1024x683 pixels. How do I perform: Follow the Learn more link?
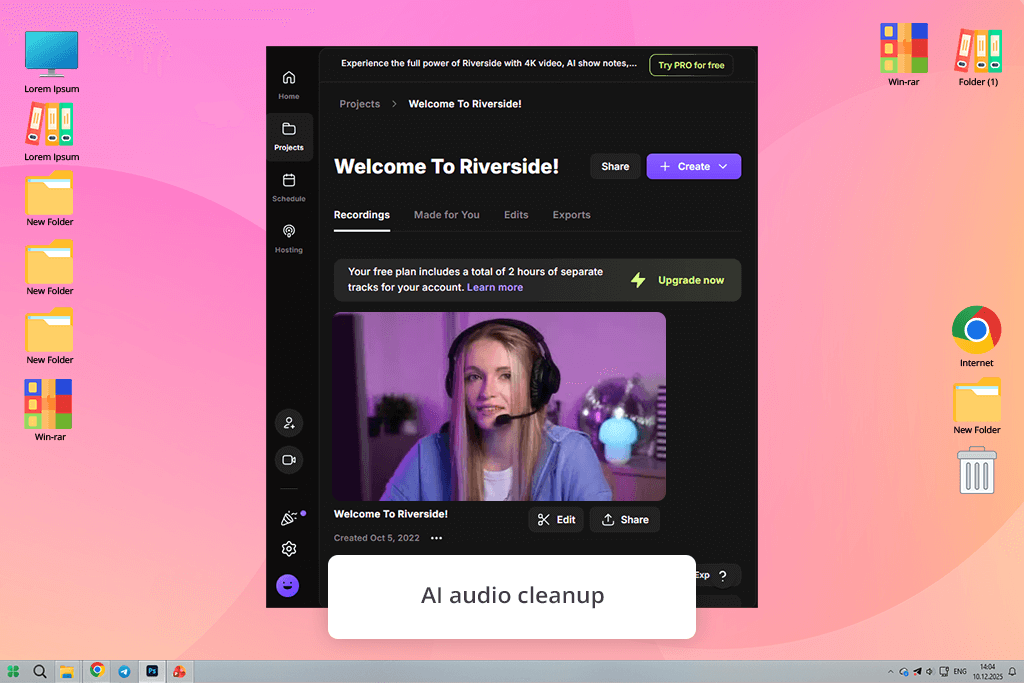[495, 287]
